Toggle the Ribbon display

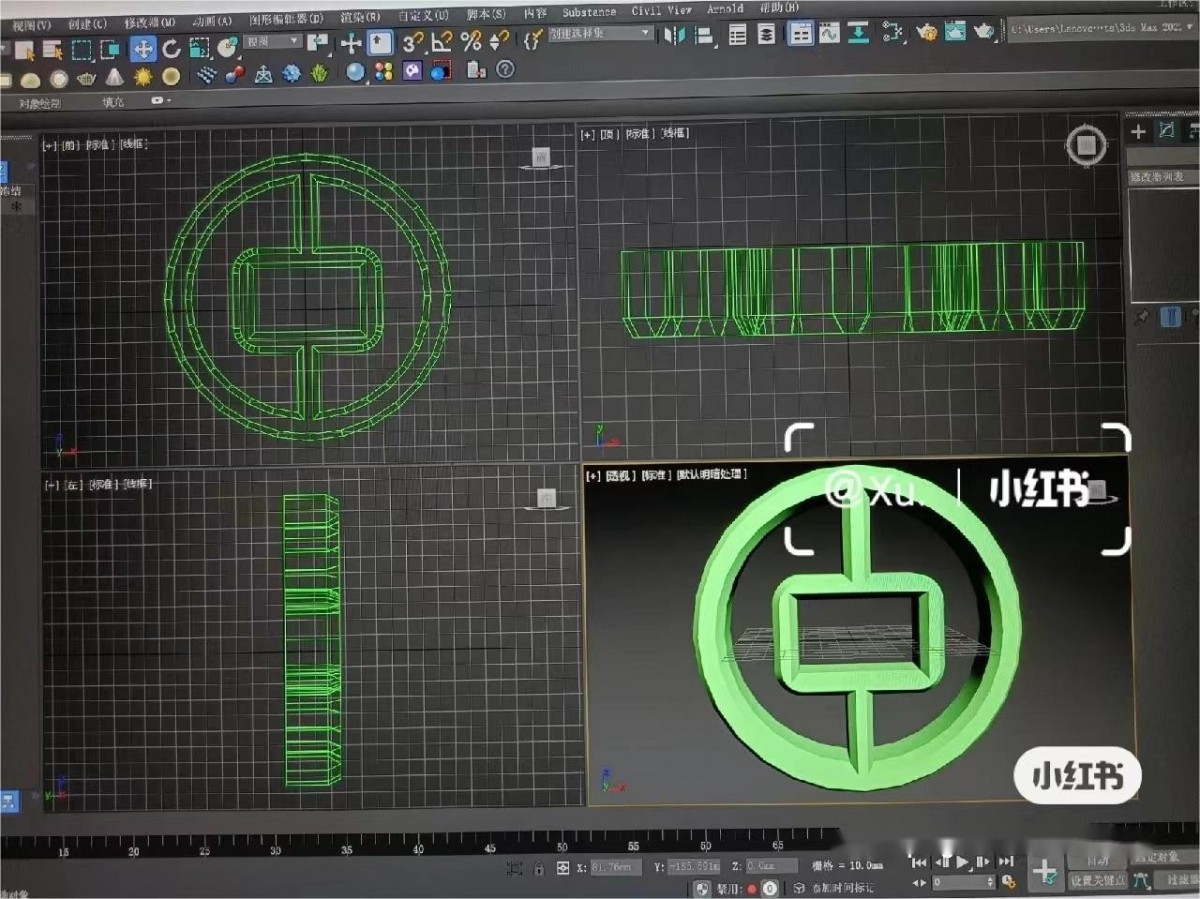tap(800, 34)
